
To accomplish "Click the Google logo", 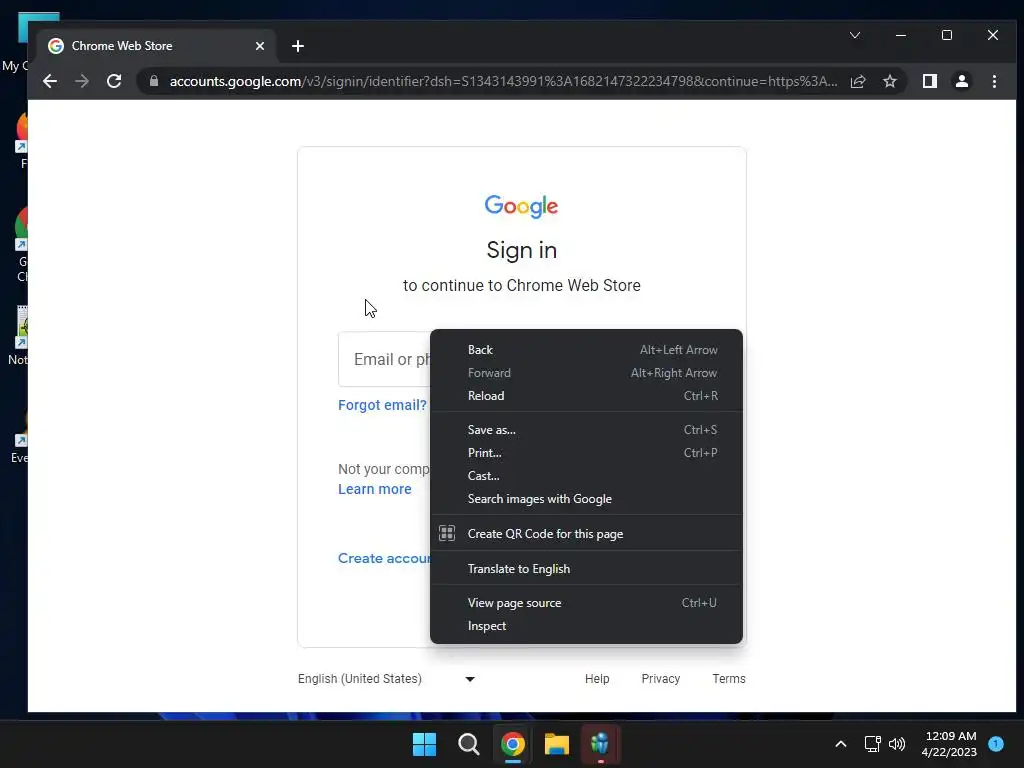I will click(521, 206).
